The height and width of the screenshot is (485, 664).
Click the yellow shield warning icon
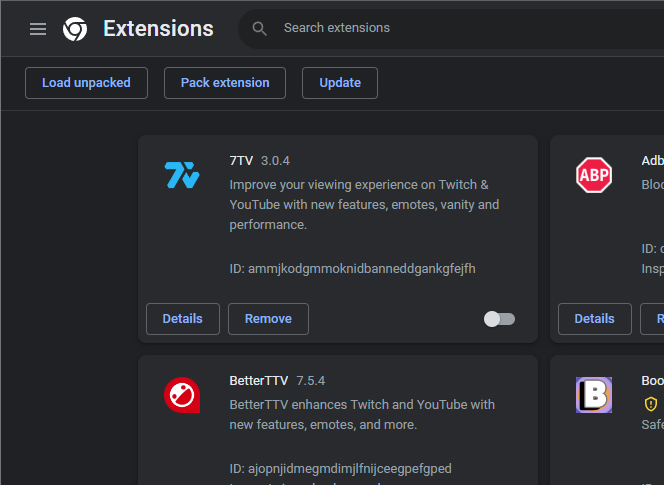click(650, 404)
